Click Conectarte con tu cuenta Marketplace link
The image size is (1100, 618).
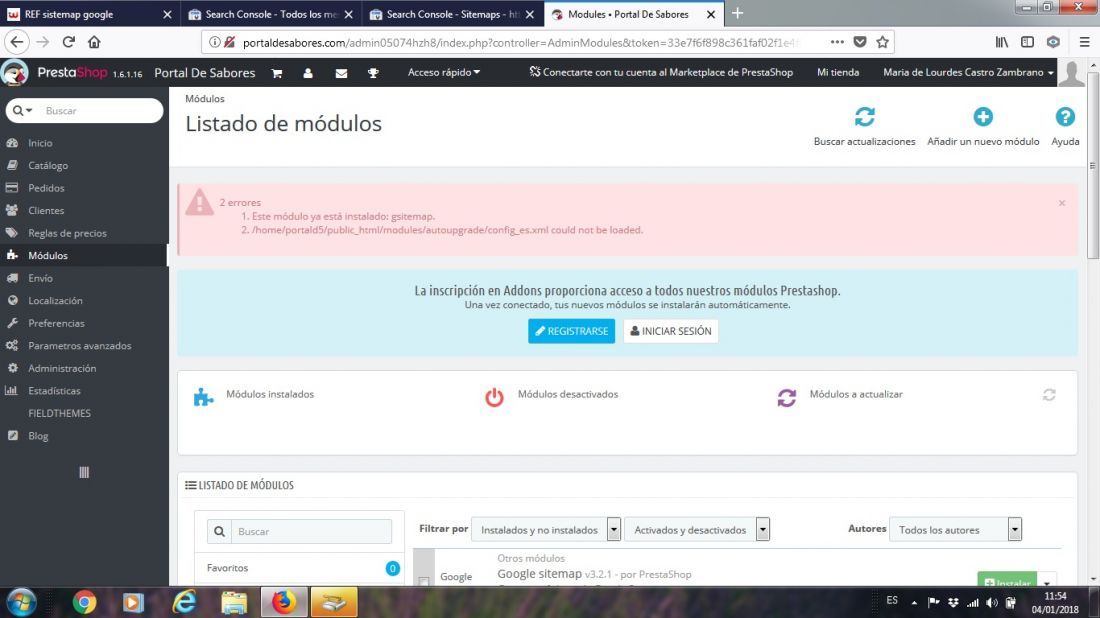coord(661,72)
